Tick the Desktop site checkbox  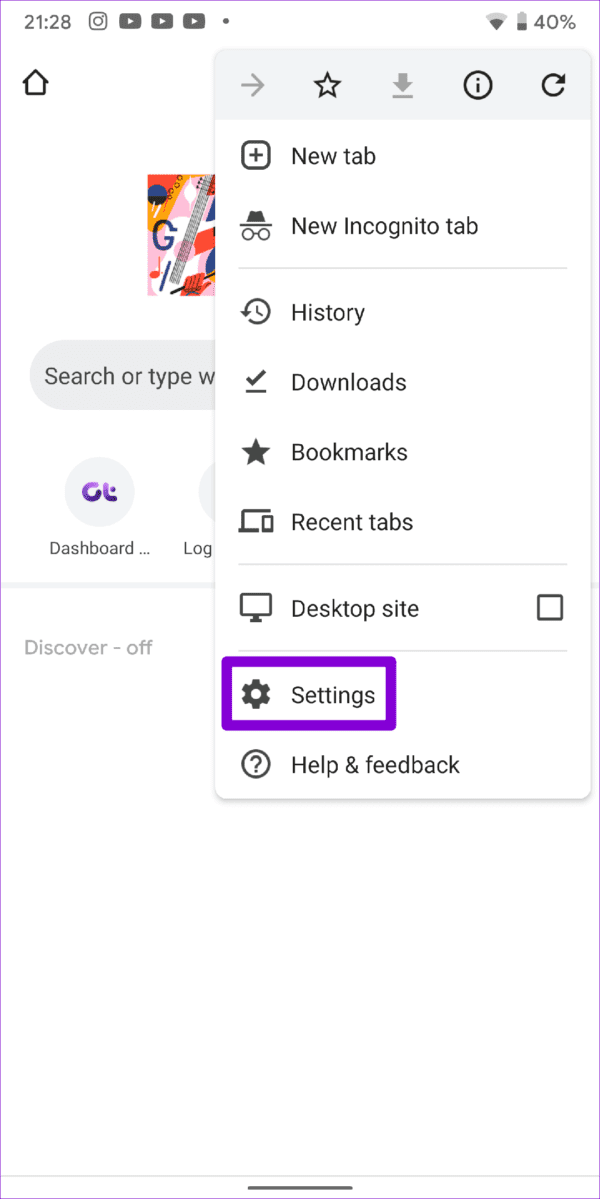point(550,609)
